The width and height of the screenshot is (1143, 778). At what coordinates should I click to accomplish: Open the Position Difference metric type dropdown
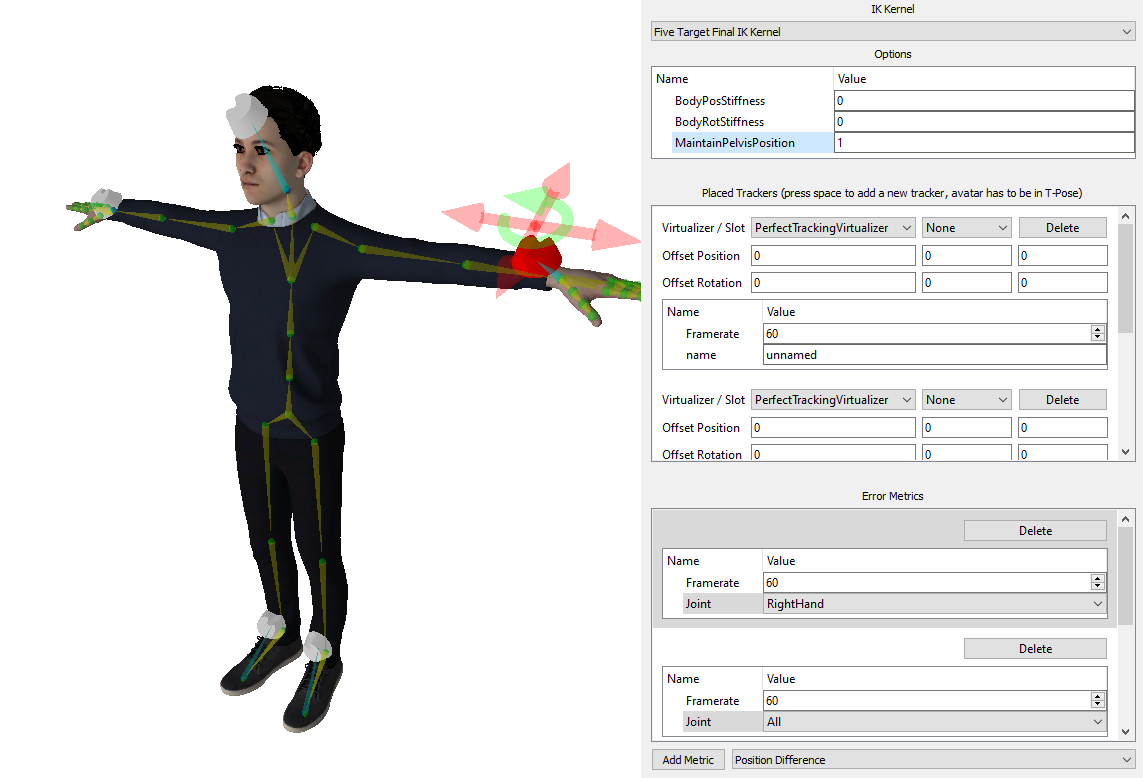coord(933,760)
